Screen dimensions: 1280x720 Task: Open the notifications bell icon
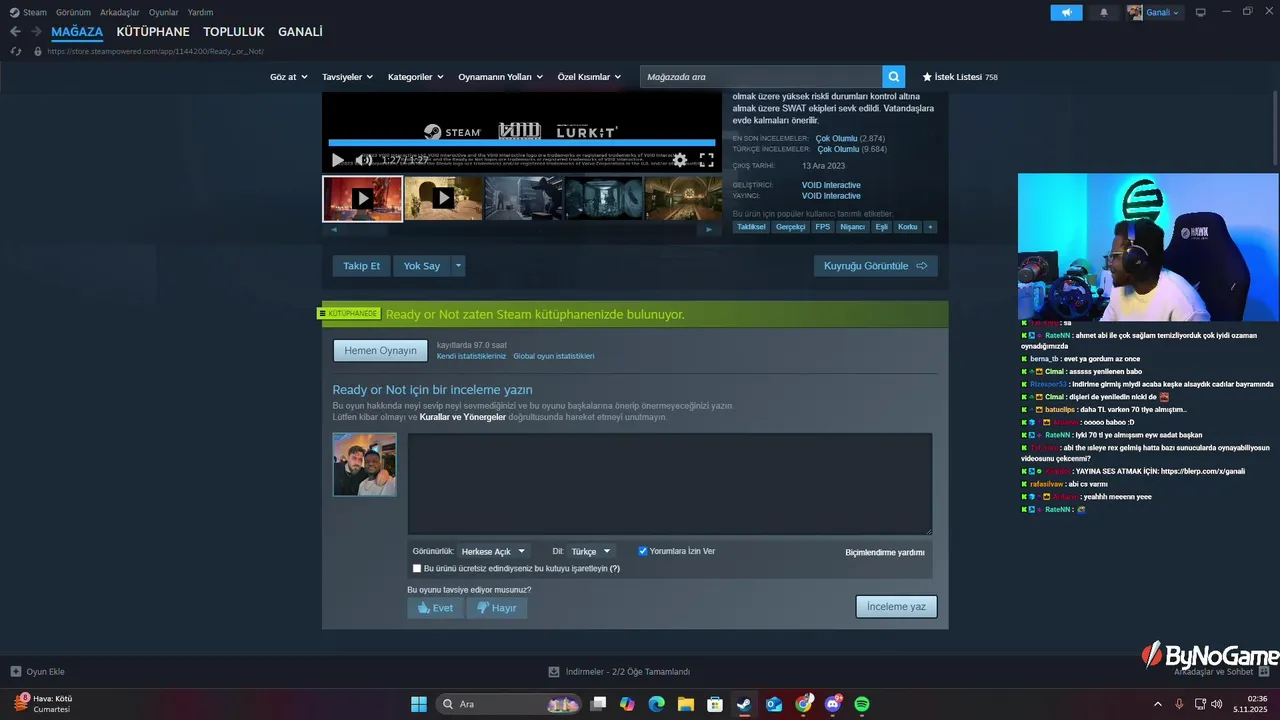(x=1104, y=12)
